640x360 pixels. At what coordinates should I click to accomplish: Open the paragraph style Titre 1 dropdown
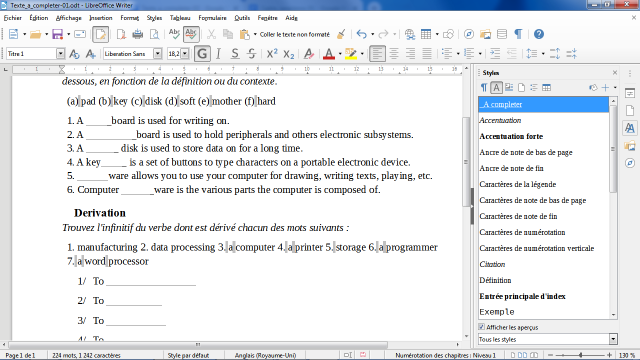[60, 53]
